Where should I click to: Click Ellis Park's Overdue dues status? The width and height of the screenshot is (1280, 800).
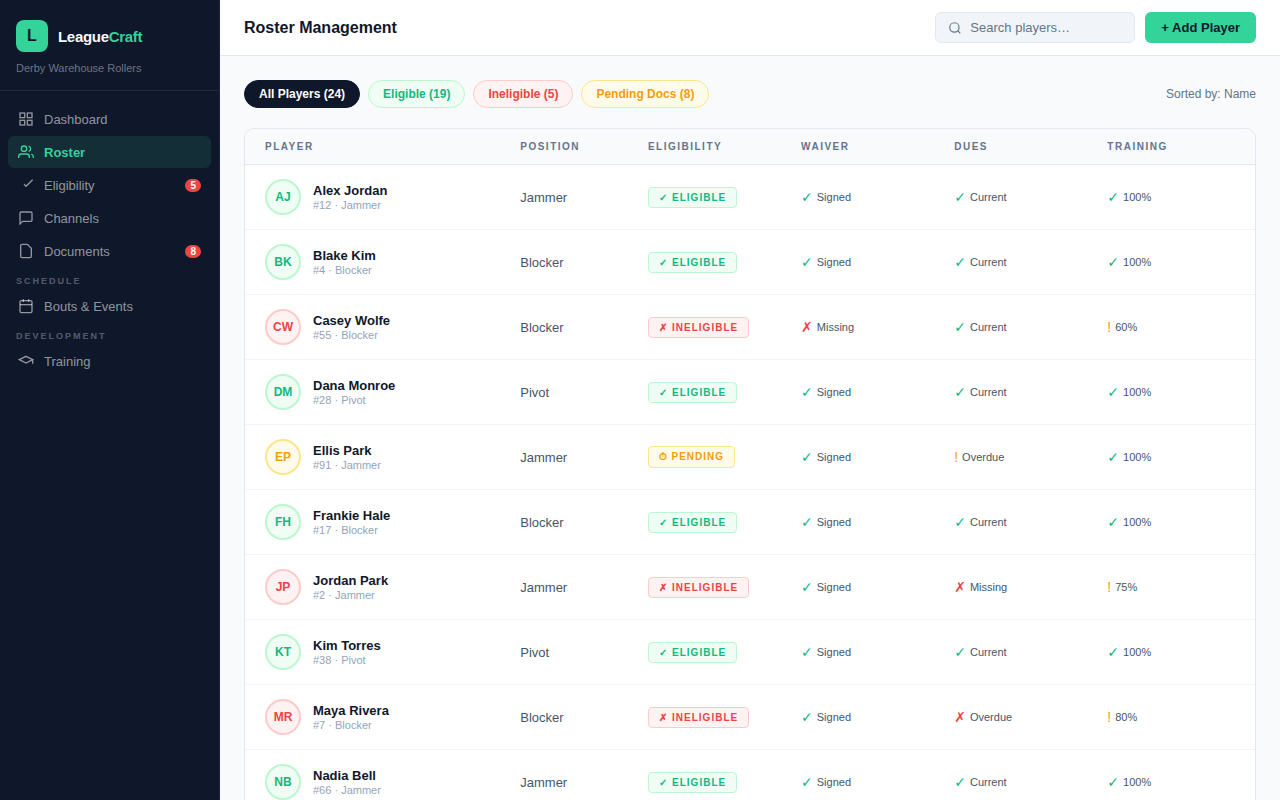[x=979, y=457]
